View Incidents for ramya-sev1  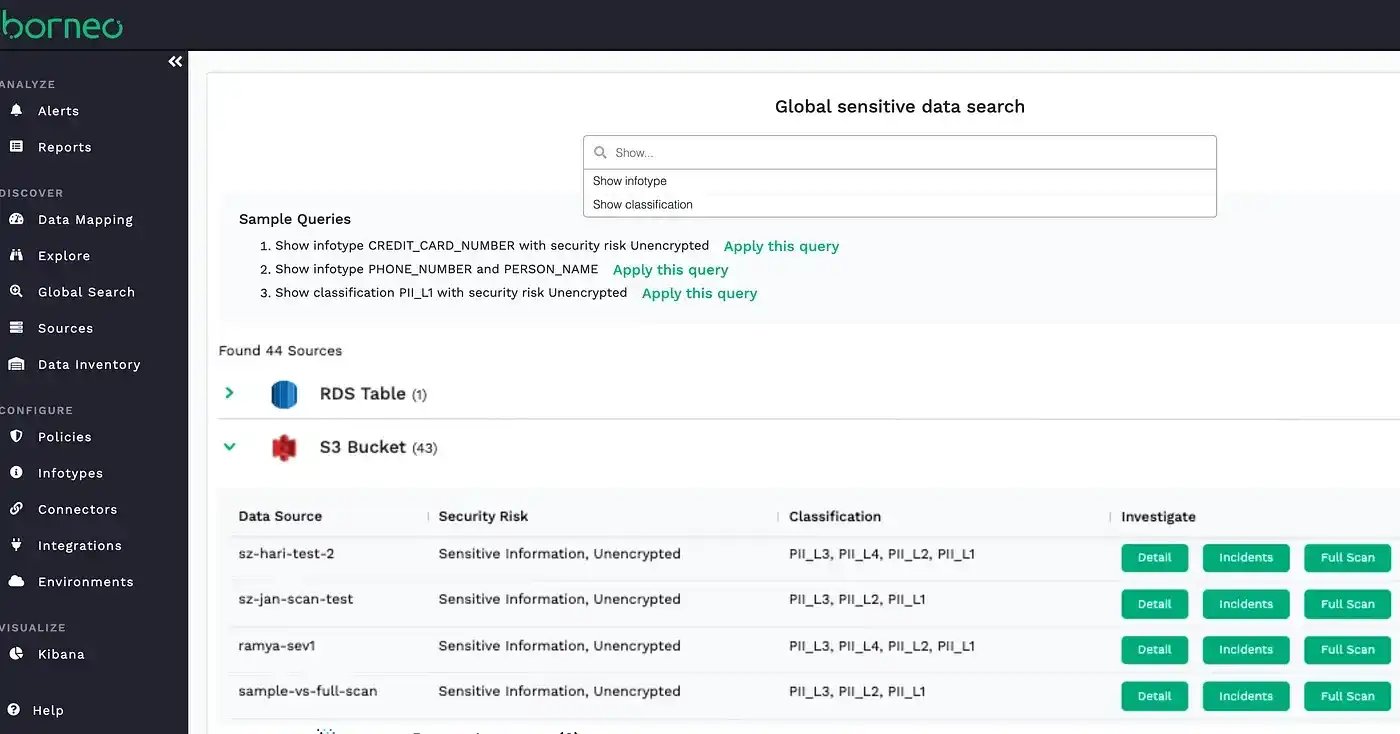pyautogui.click(x=1246, y=650)
